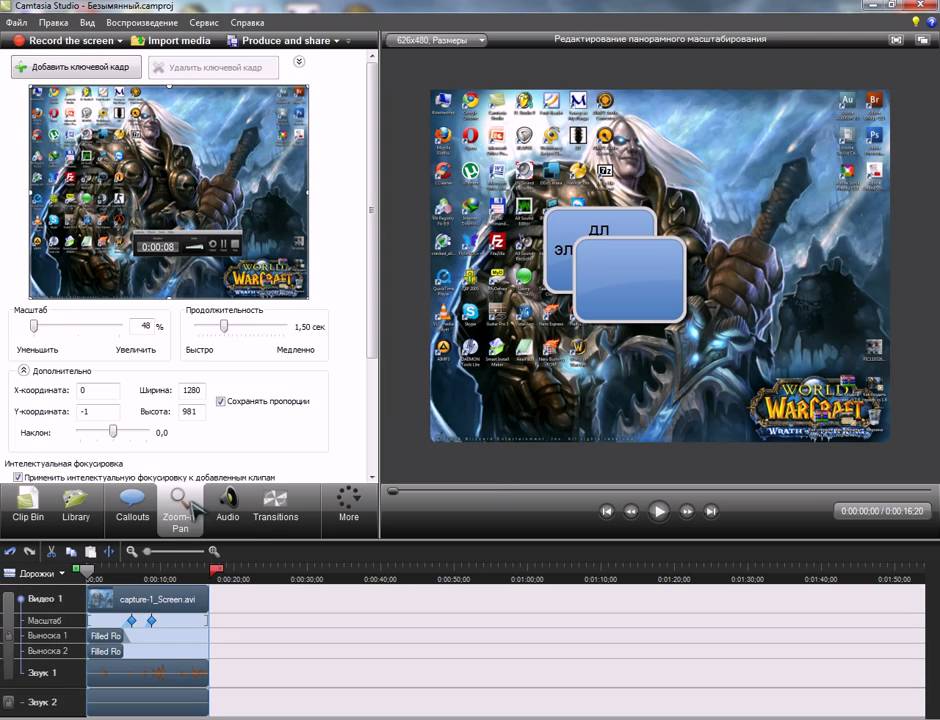Viewport: 940px width, 720px height.
Task: Click the X-координата input field
Action: click(x=98, y=390)
